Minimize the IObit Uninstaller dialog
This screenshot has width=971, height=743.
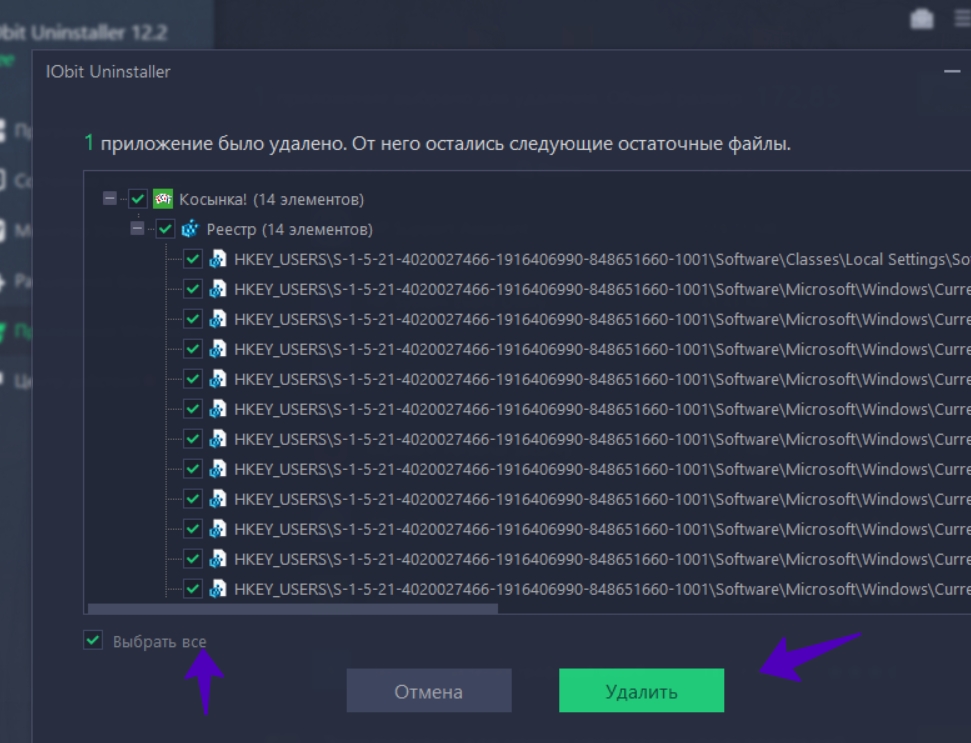(x=952, y=72)
